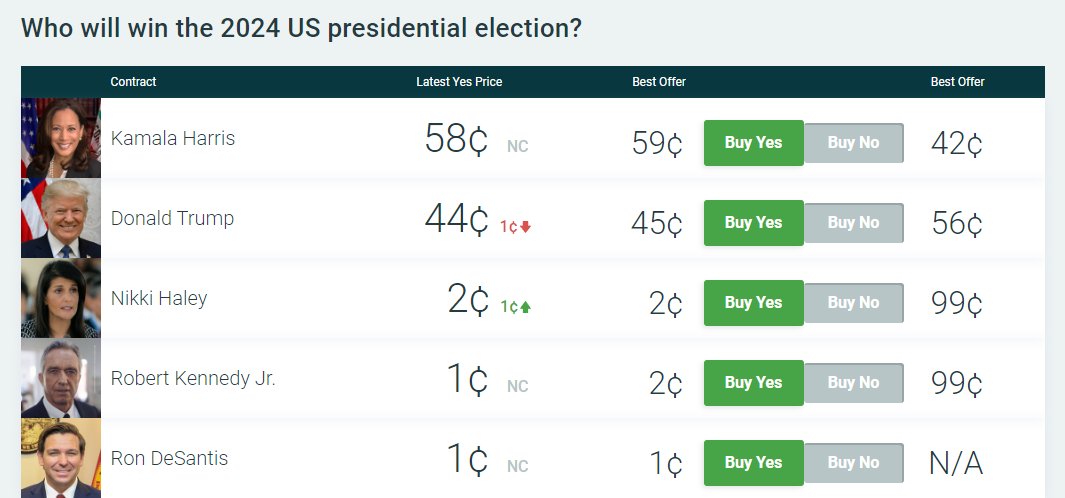Click Robert Kennedy Jr. candidate photo
The height and width of the screenshot is (498, 1065).
[61, 378]
